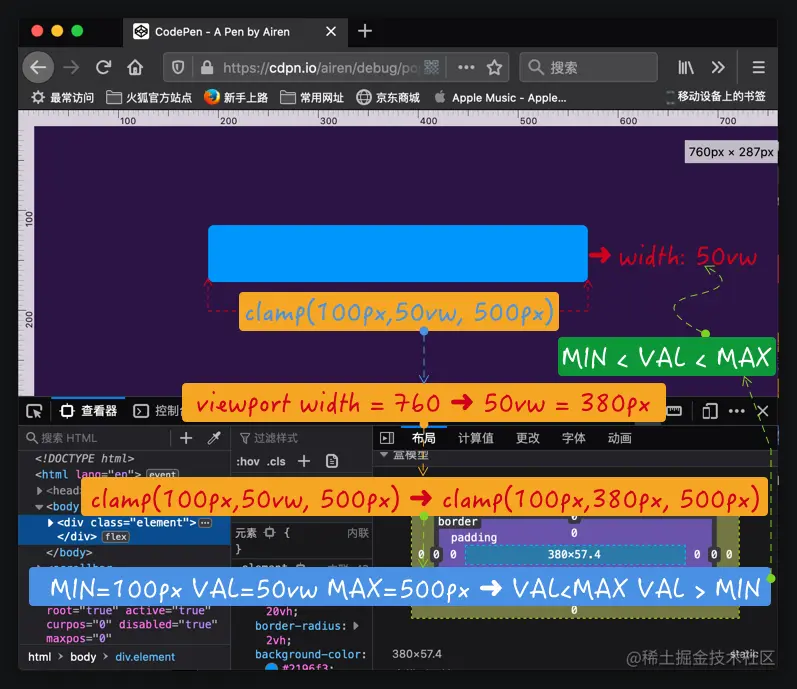Focus the 搜索 HTML search field
Viewport: 797px width, 689px height.
coord(97,438)
